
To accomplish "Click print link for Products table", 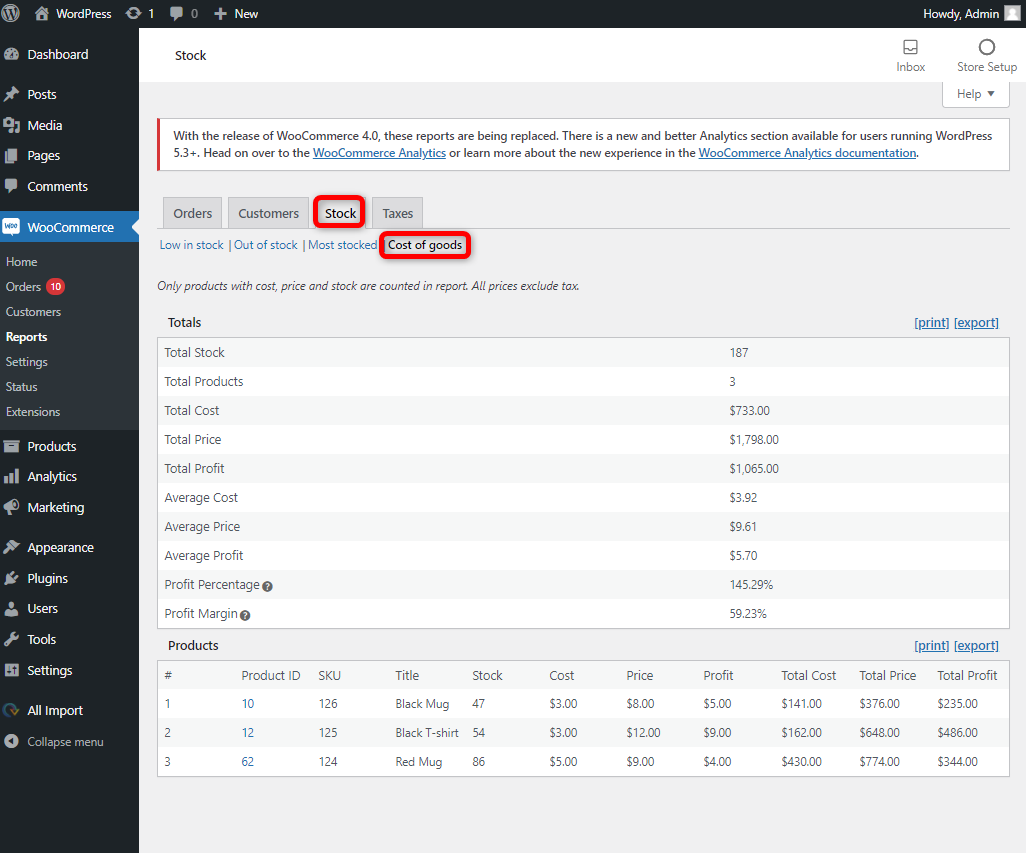I will pyautogui.click(x=932, y=646).
